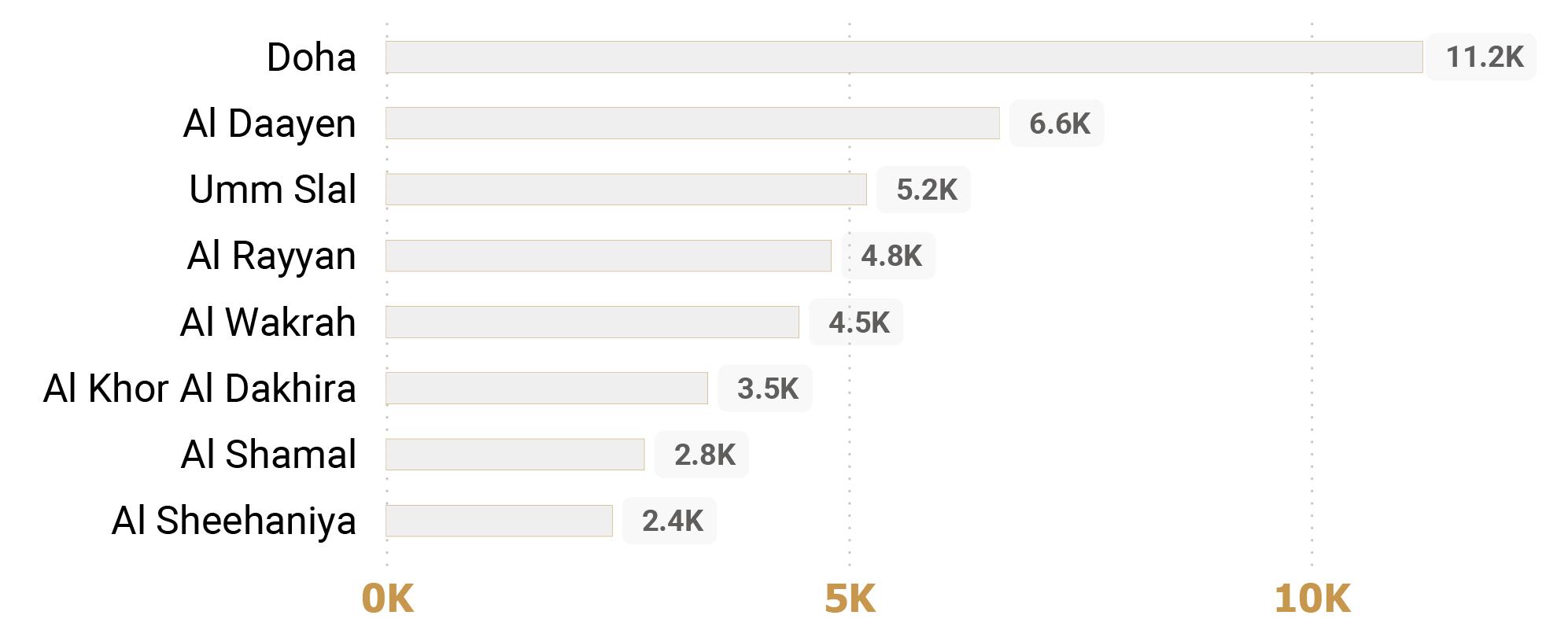
Task: Select the Al Sheehaniya bar
Action: pos(499,521)
